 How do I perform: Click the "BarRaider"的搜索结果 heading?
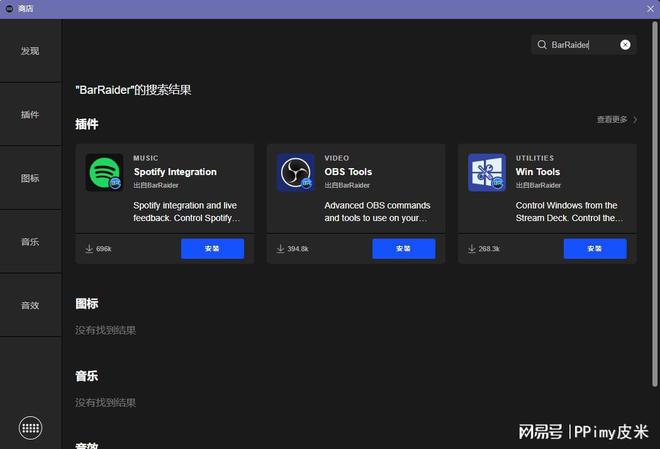(133, 90)
